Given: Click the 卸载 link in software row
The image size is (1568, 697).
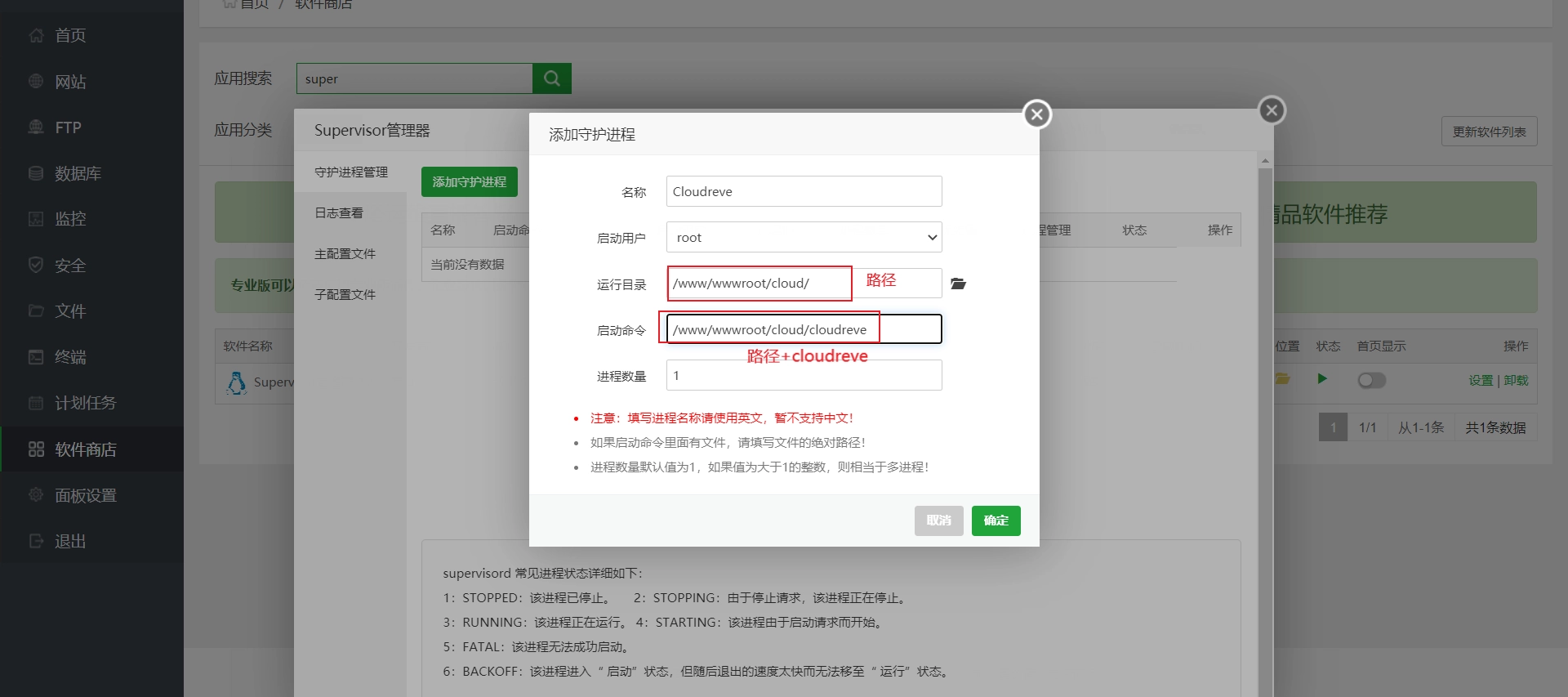Looking at the screenshot, I should pyautogui.click(x=1516, y=381).
